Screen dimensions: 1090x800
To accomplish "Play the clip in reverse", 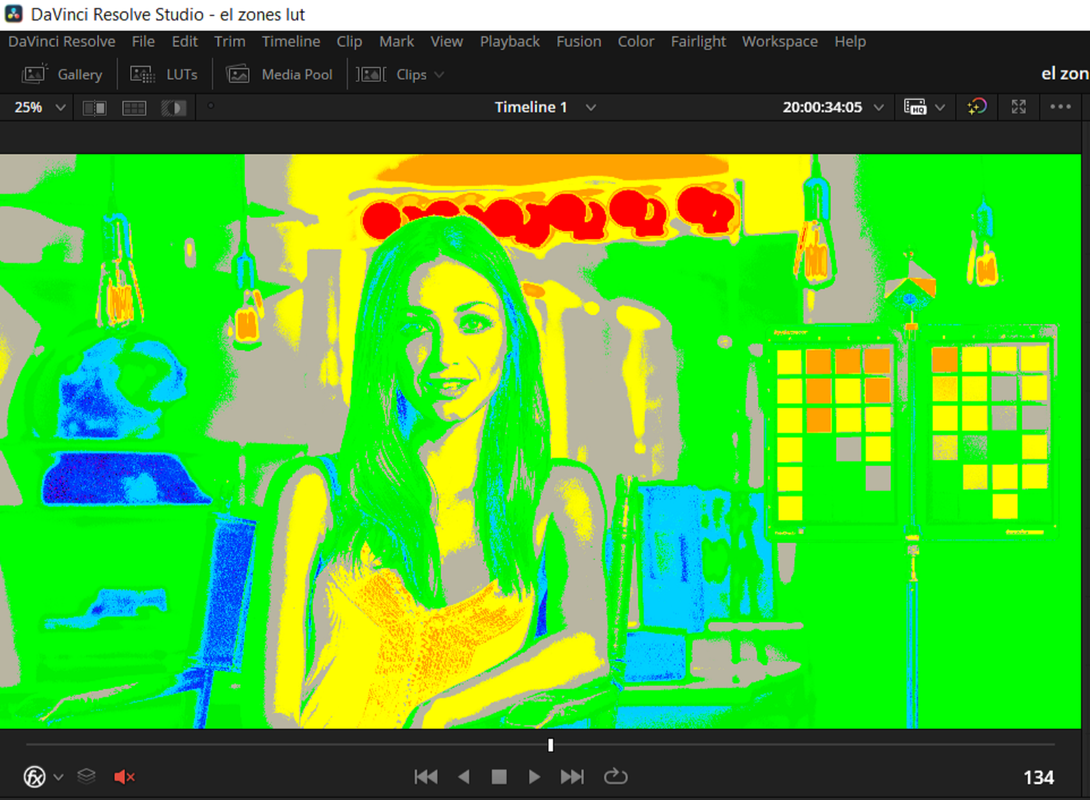I will pyautogui.click(x=464, y=776).
